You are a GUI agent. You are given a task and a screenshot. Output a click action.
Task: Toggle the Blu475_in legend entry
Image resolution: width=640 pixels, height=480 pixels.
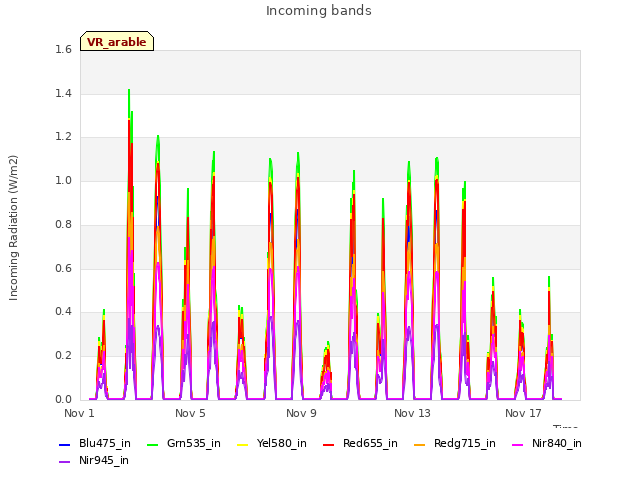coord(95,443)
